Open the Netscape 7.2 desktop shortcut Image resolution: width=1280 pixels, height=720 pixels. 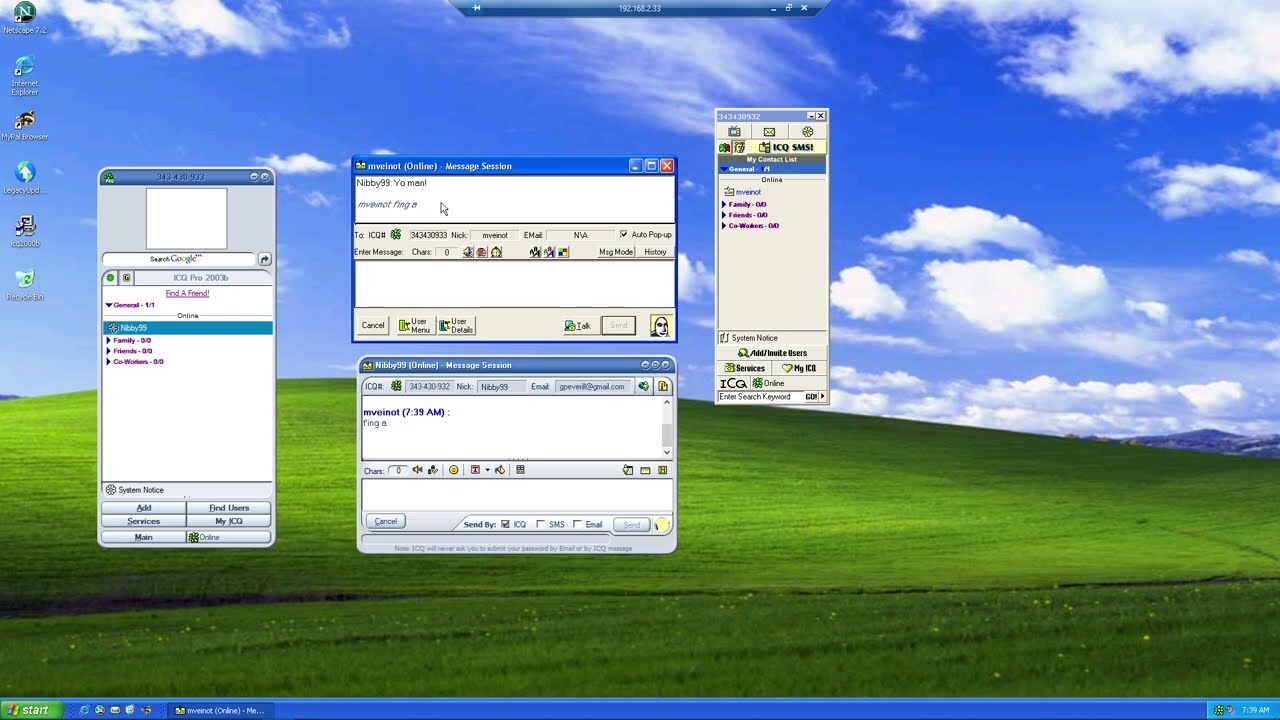click(x=24, y=17)
